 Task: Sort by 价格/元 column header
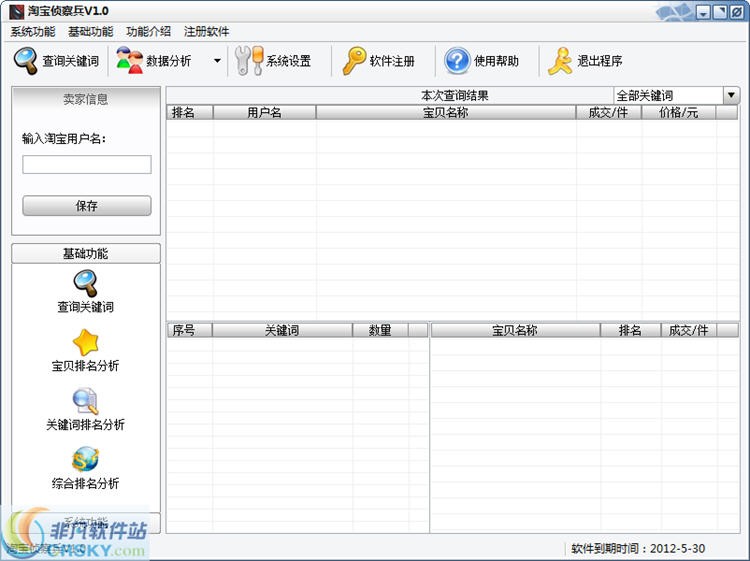point(679,113)
